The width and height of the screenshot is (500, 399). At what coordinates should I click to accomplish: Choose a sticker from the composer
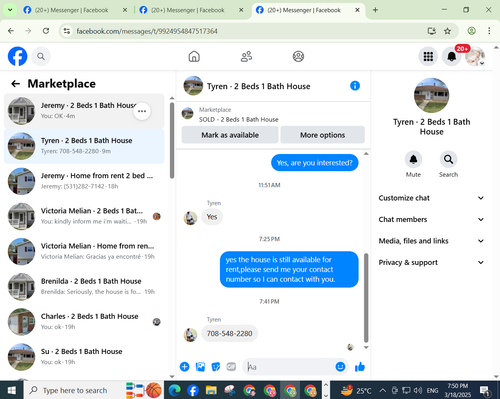pyautogui.click(x=216, y=367)
